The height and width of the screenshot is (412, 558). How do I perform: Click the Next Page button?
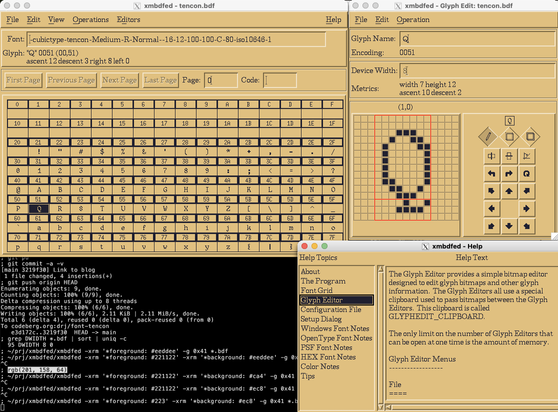[x=119, y=80]
